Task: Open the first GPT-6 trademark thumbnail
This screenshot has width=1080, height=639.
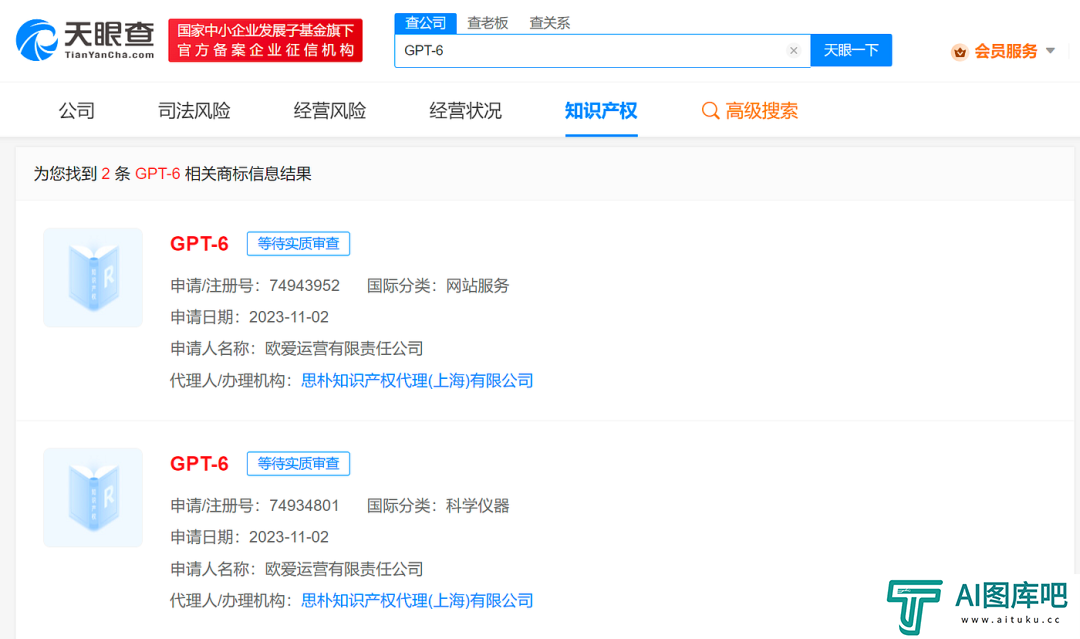Action: pyautogui.click(x=93, y=277)
